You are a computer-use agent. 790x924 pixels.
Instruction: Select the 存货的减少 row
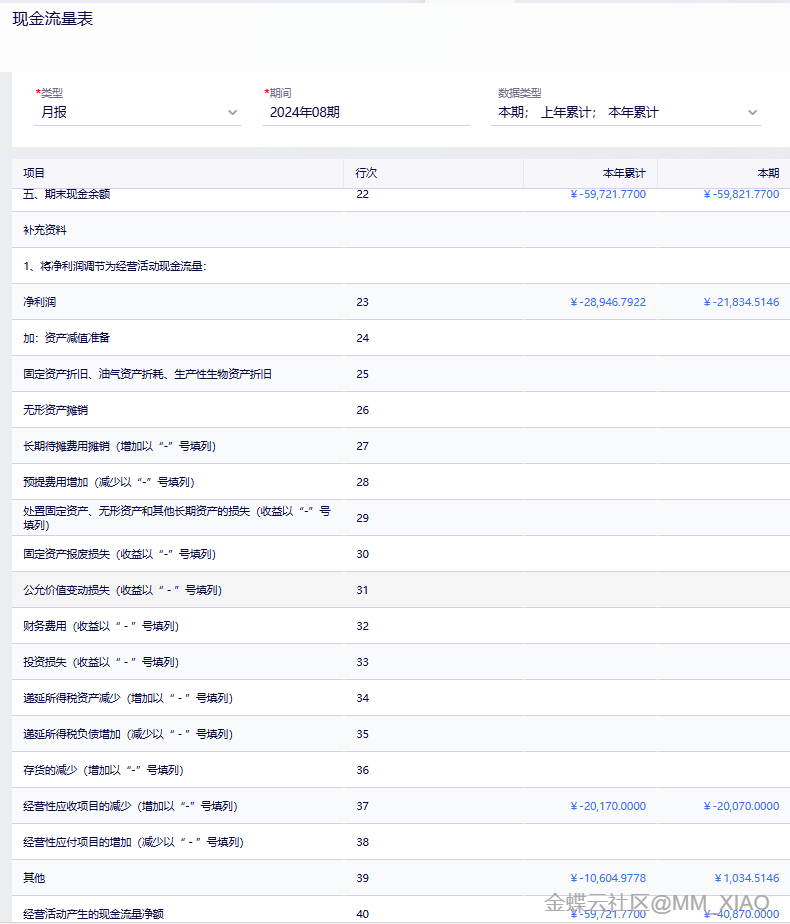(401, 770)
